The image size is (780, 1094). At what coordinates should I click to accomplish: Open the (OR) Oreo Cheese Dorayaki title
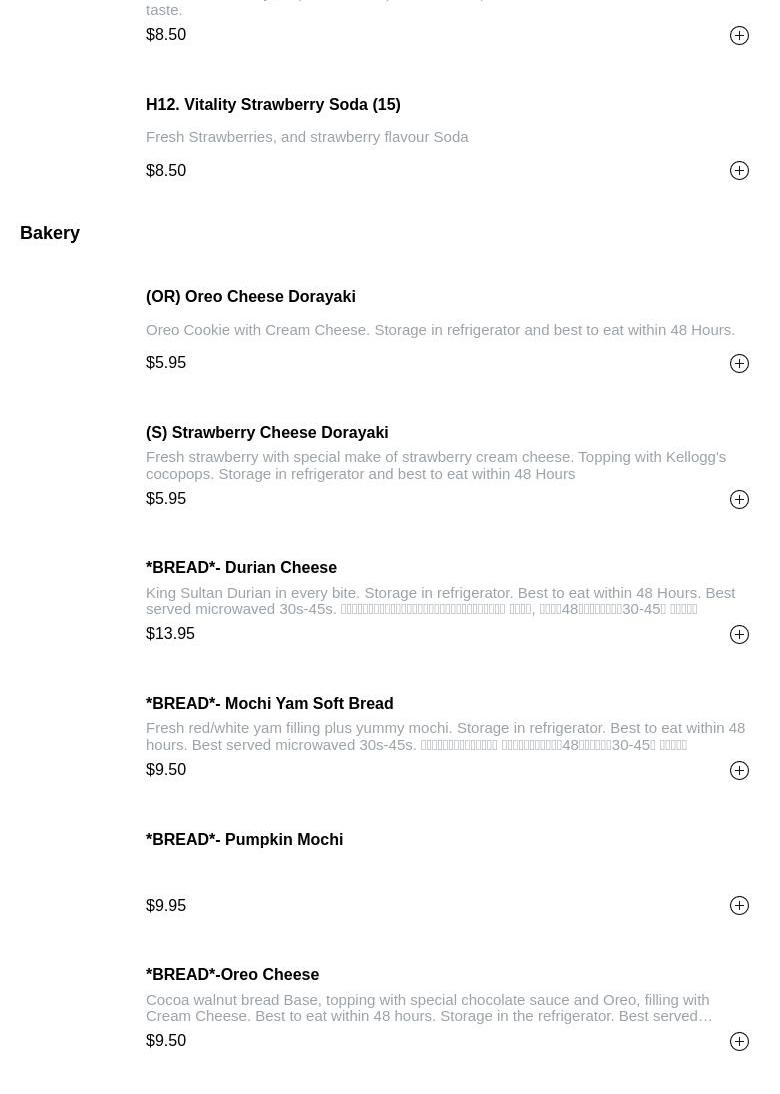250,297
